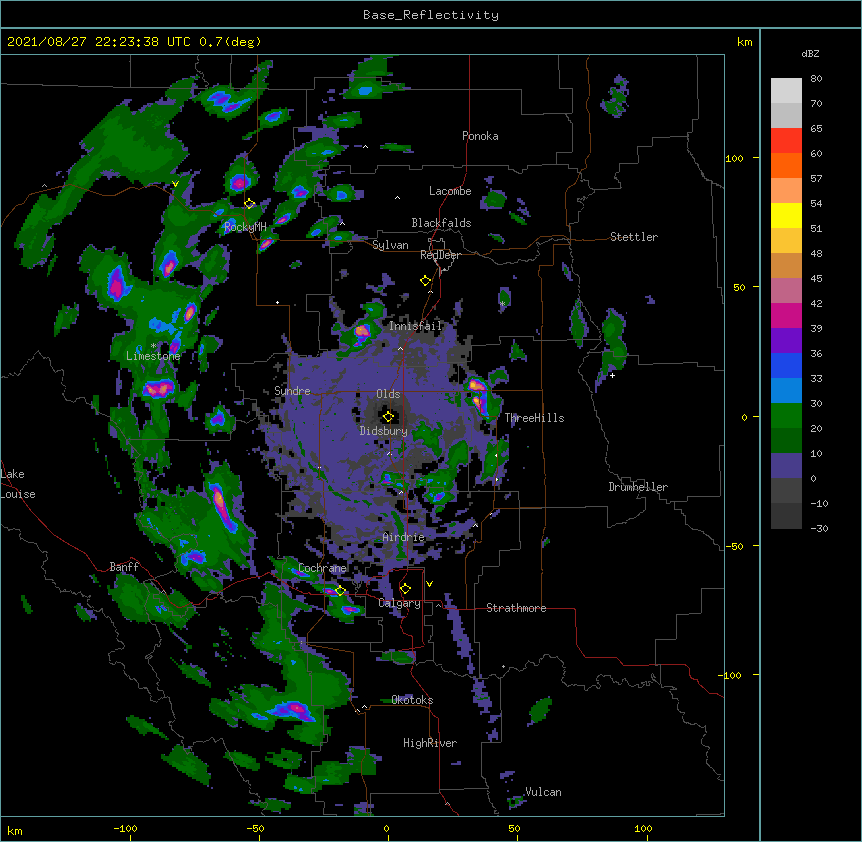This screenshot has height=842, width=862.
Task: Click the Stettler town label
Action: coord(634,237)
